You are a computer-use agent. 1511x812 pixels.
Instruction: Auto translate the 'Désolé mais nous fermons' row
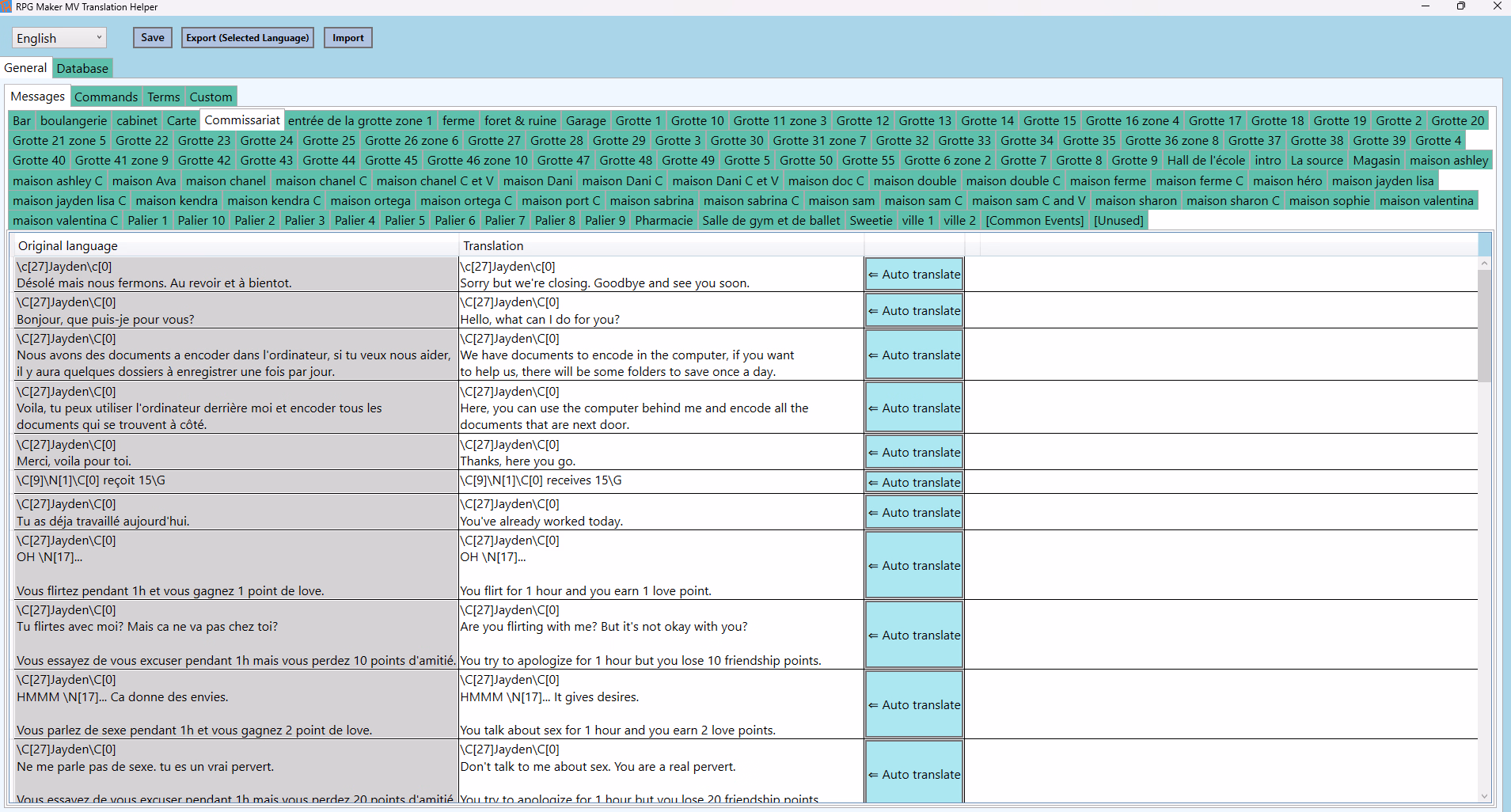tap(914, 275)
